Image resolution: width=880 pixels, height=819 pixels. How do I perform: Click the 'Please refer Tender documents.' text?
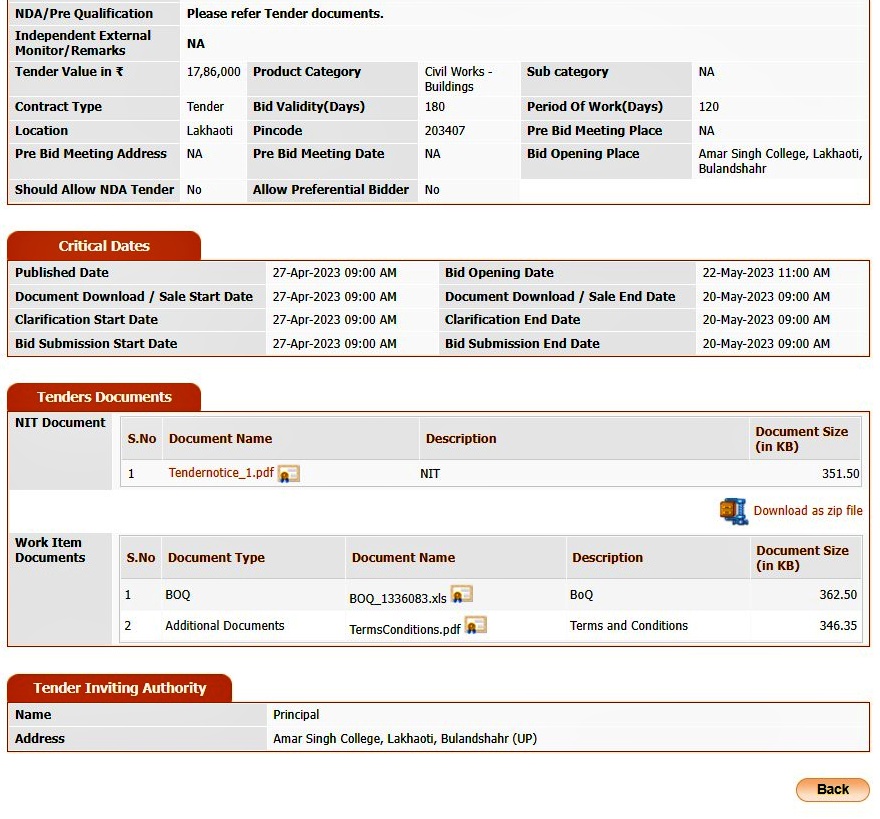coord(285,13)
